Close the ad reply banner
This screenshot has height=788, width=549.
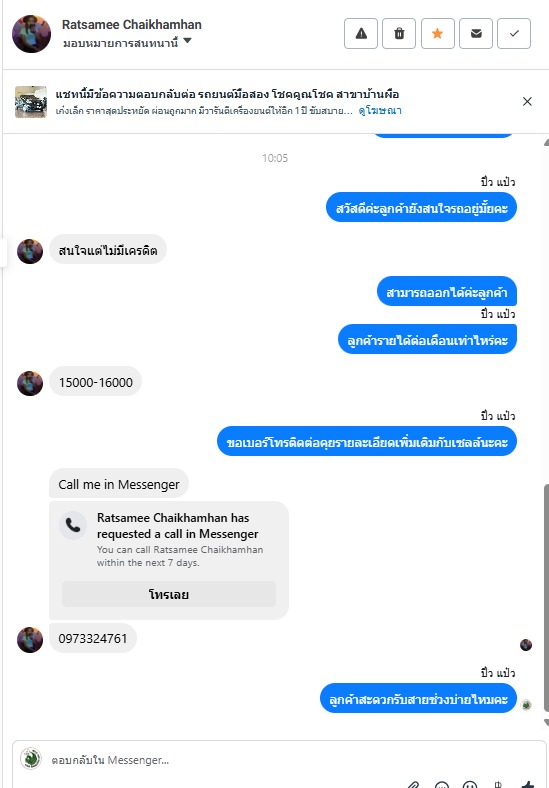(x=527, y=102)
